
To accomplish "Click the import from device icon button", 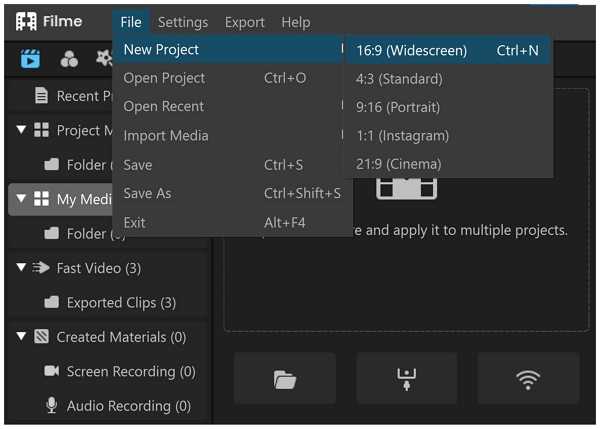I will point(406,379).
